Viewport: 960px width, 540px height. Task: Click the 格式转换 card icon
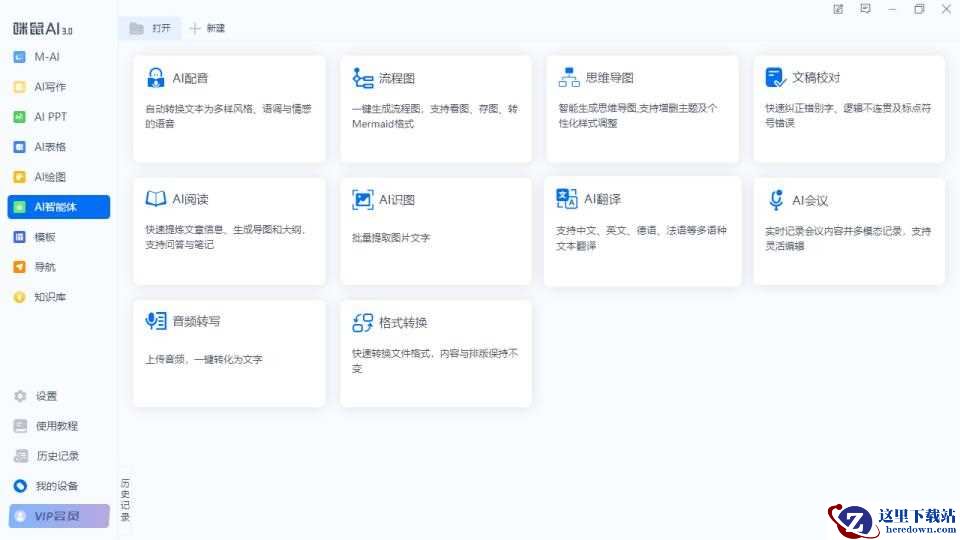(x=362, y=322)
